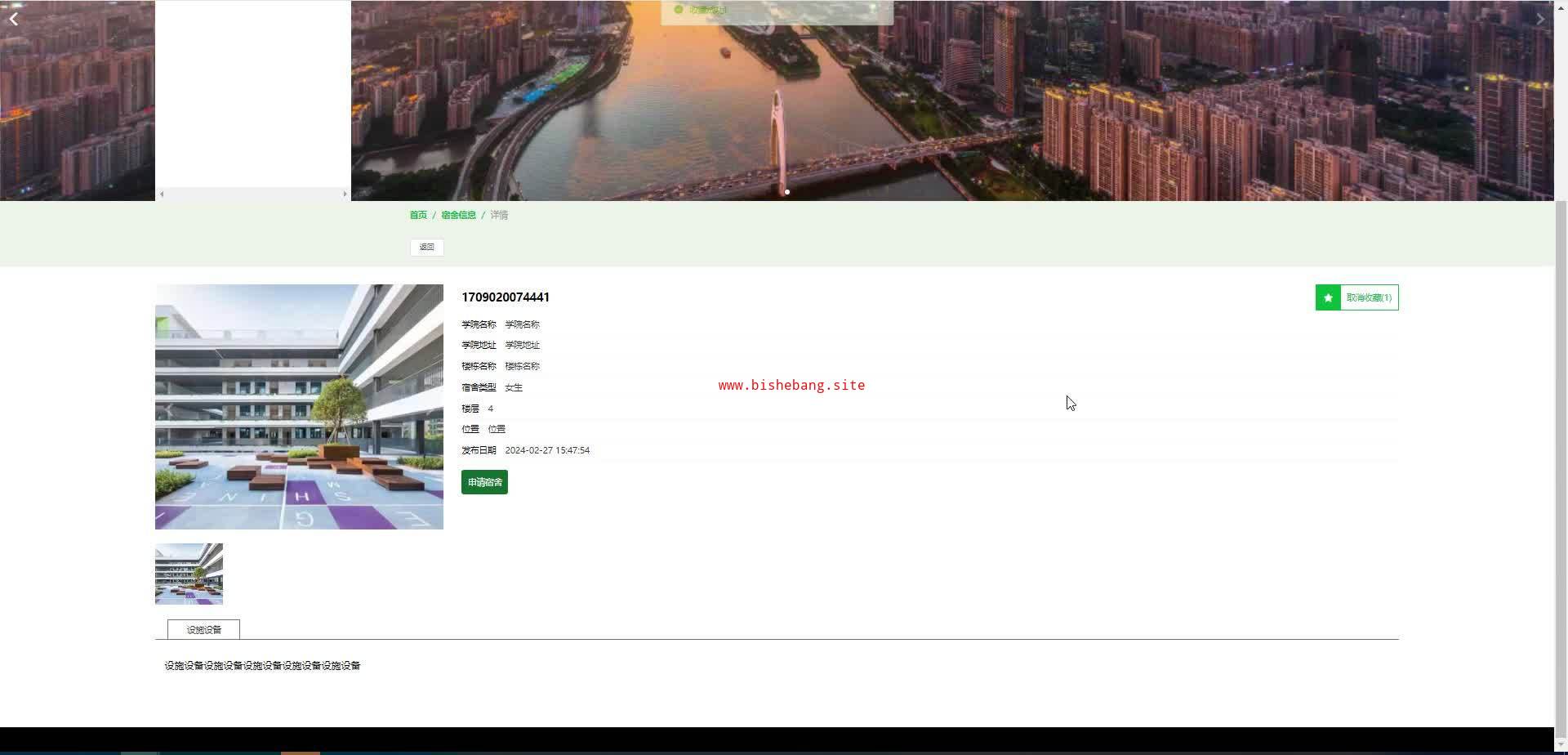Click the dormitory title 1709020074441
Viewport: 1568px width, 755px height.
[506, 297]
